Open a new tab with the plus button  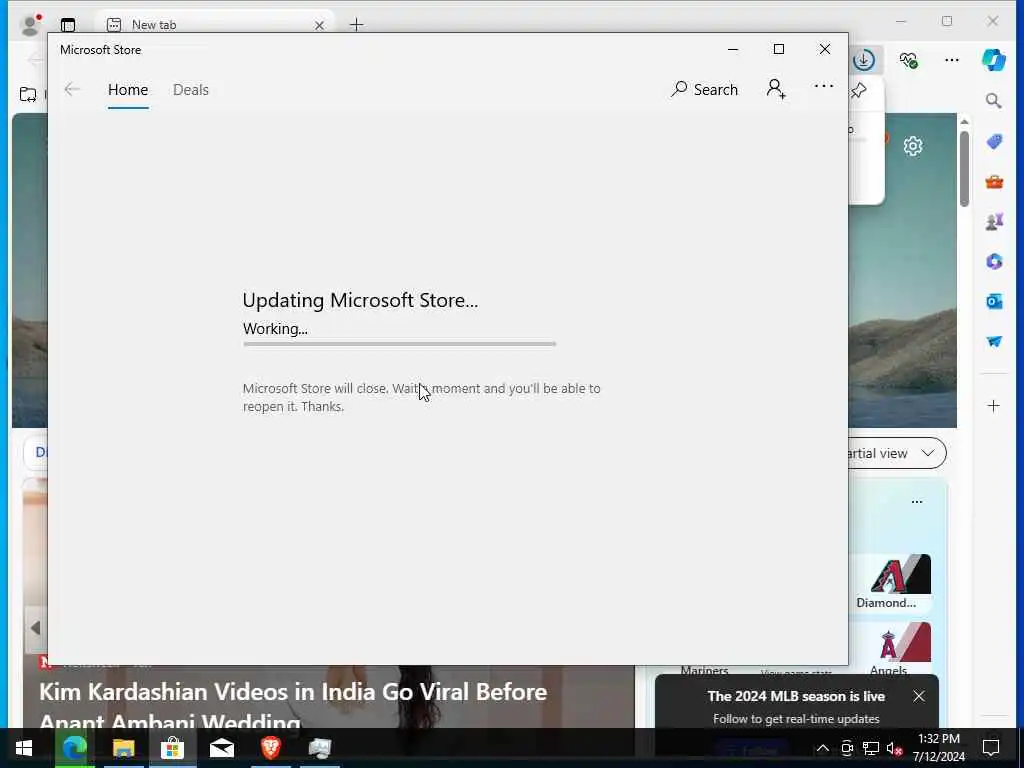(357, 25)
